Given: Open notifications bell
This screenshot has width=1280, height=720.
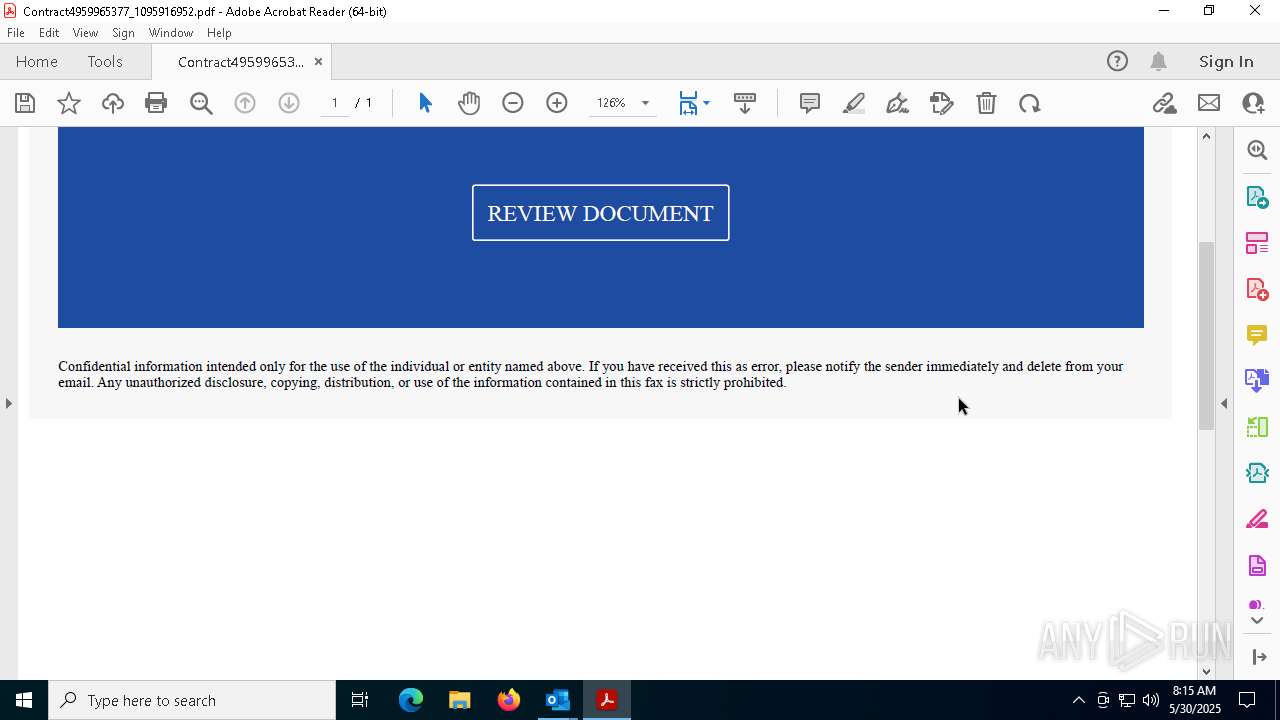Looking at the screenshot, I should 1158,61.
